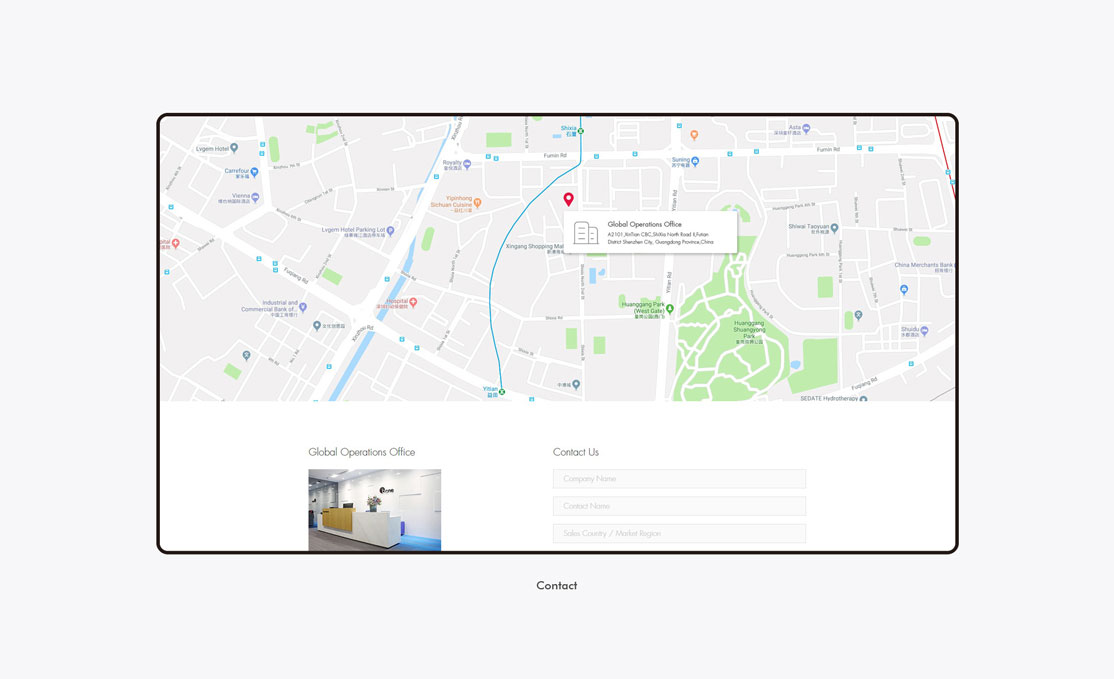This screenshot has width=1114, height=679.
Task: Click the Shiwai Taoyuan map marker
Action: (834, 228)
